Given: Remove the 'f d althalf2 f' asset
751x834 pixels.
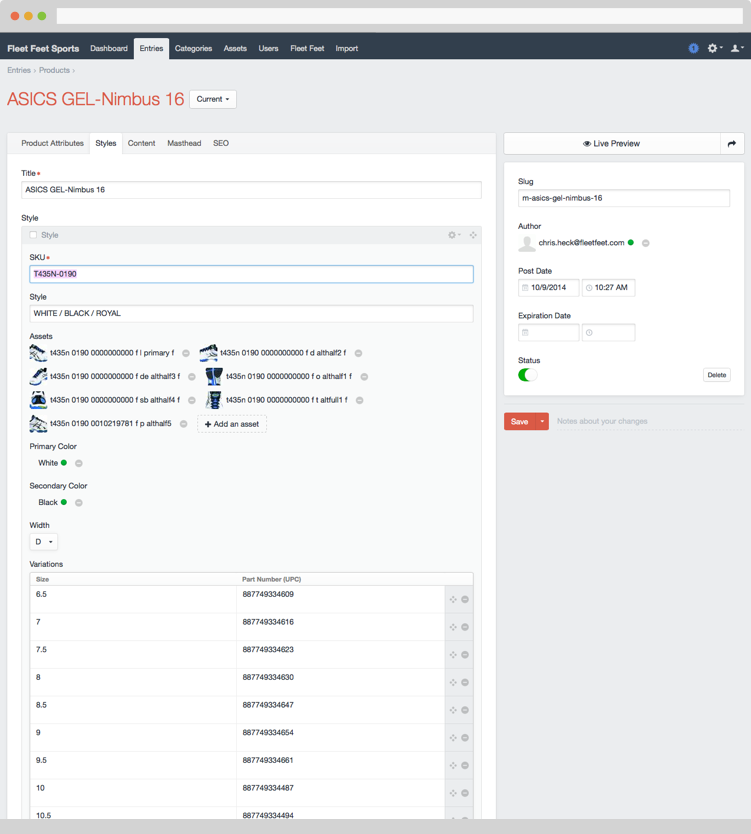Looking at the screenshot, I should (358, 353).
